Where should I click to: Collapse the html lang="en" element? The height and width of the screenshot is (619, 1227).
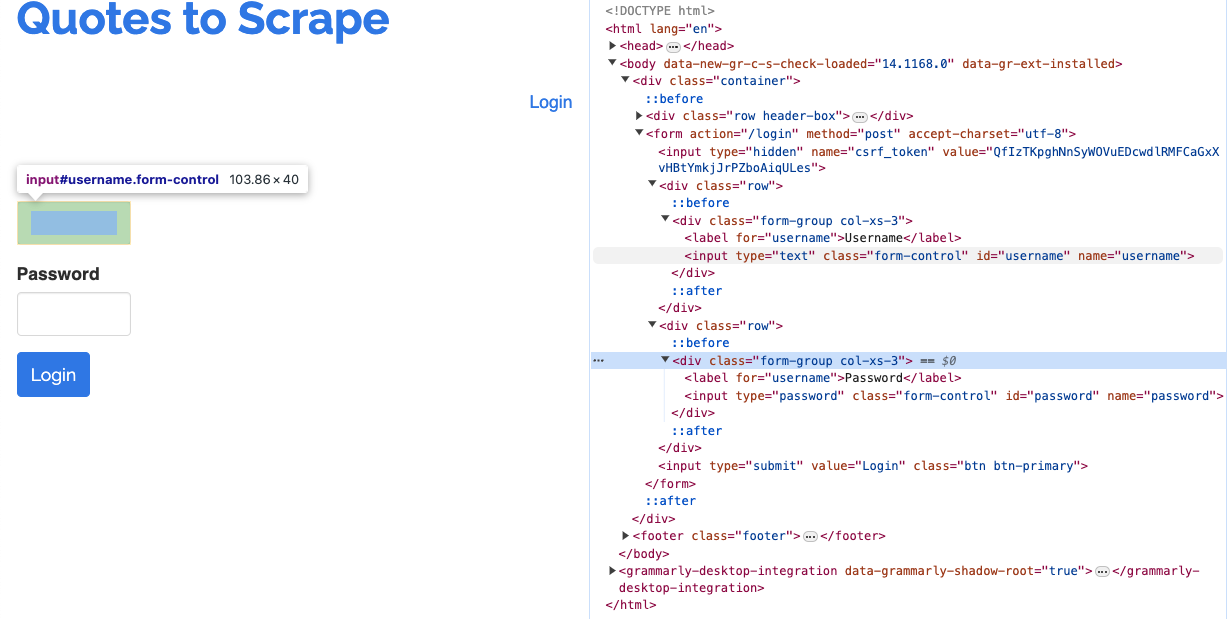tap(599, 28)
